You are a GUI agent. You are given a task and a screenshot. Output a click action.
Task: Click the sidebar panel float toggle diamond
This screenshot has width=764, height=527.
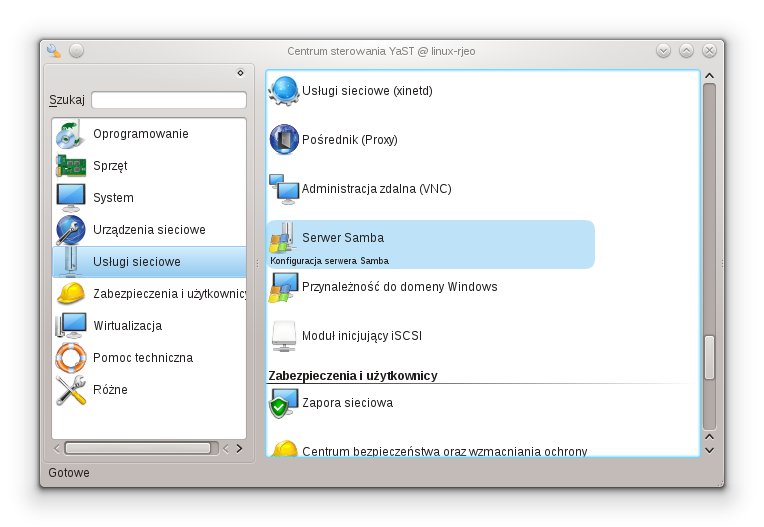pos(240,72)
